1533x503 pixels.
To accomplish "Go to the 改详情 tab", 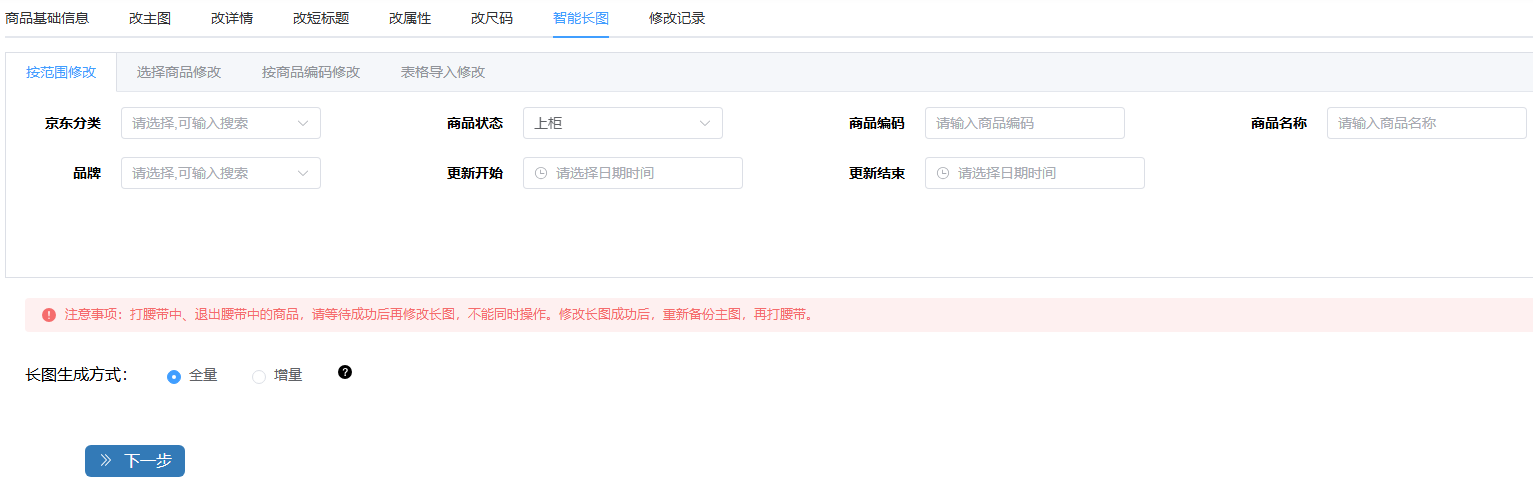I will [x=232, y=18].
